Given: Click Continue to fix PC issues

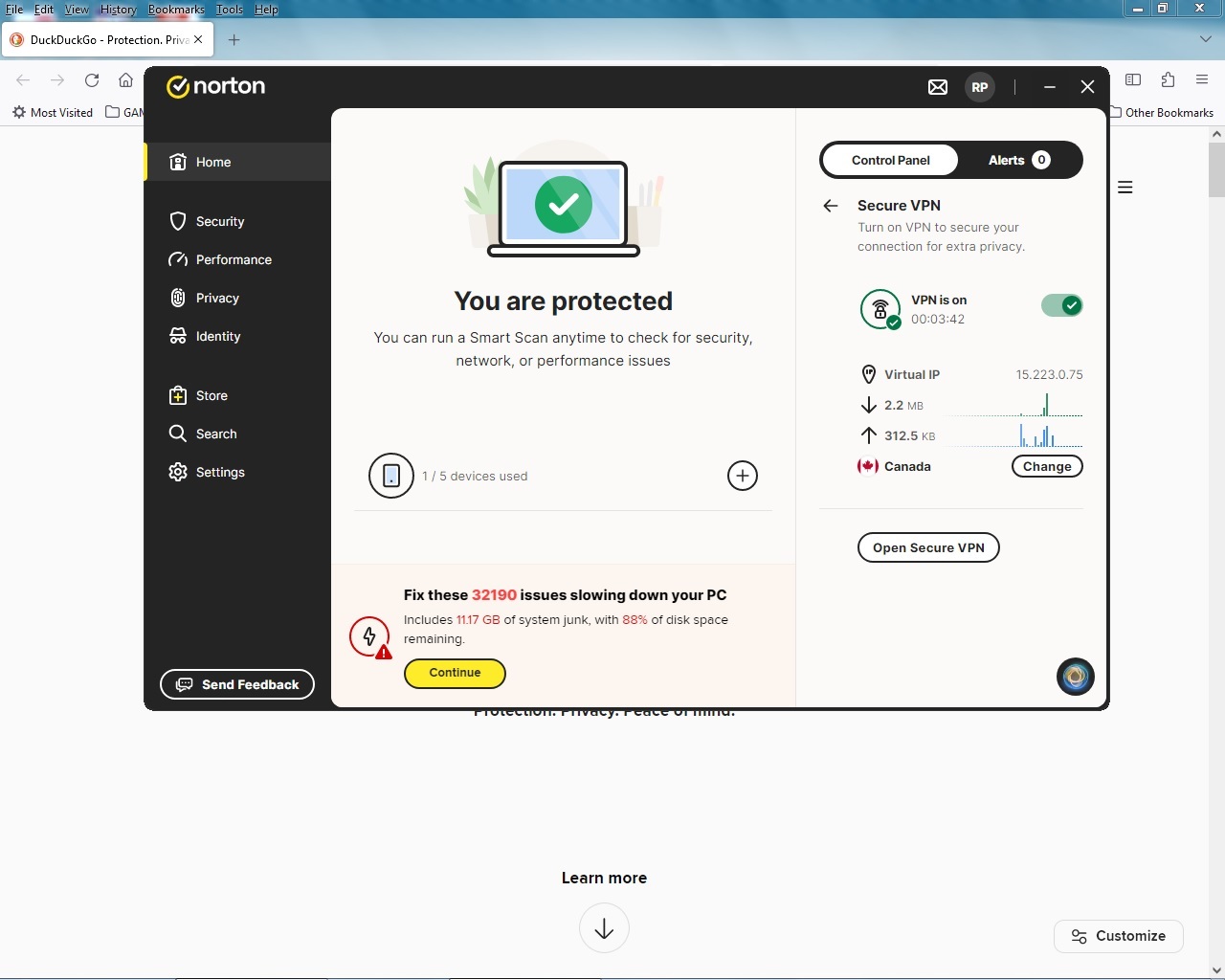Looking at the screenshot, I should click(x=455, y=673).
